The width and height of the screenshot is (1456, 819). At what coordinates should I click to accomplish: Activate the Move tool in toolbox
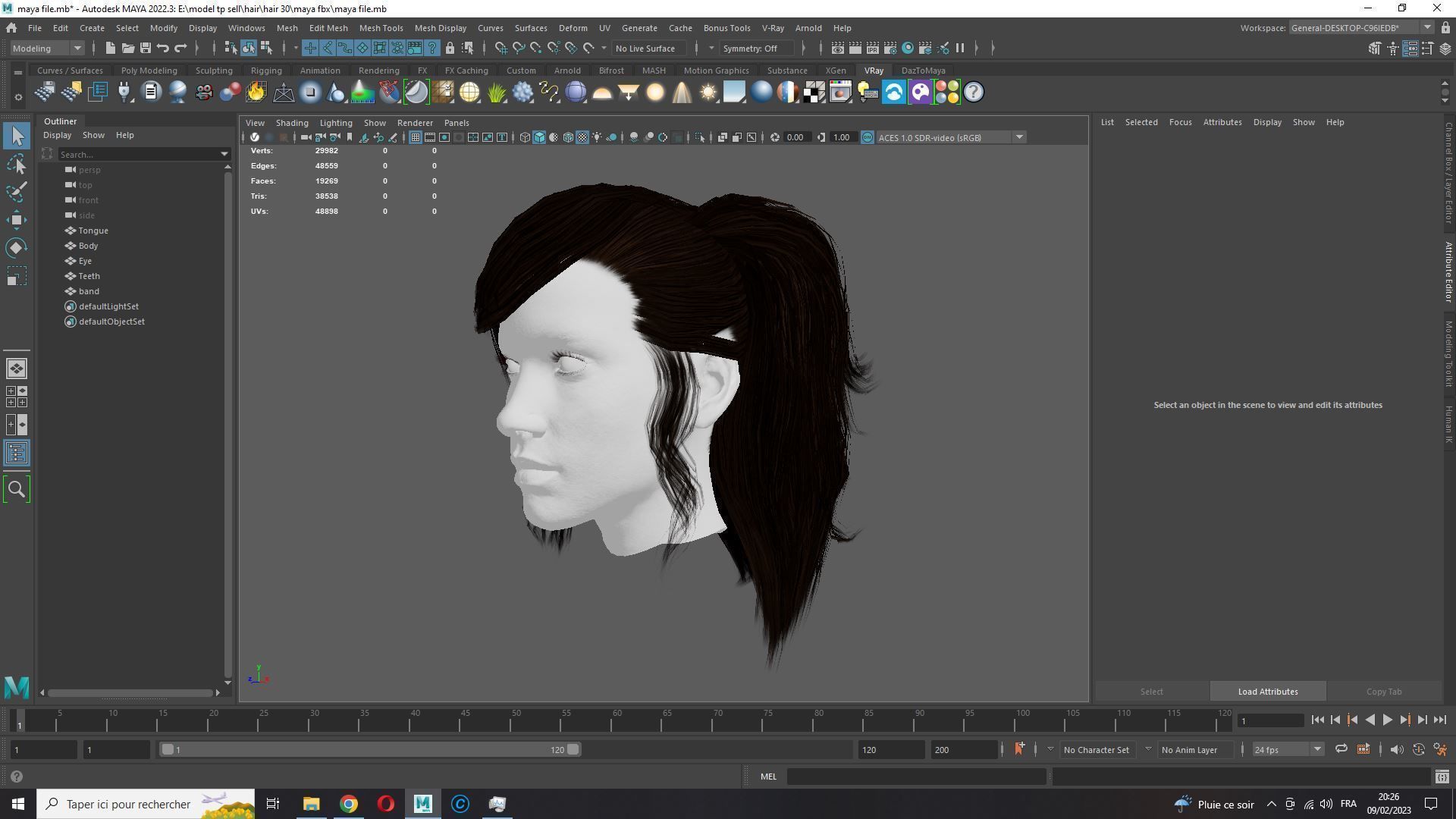point(17,220)
